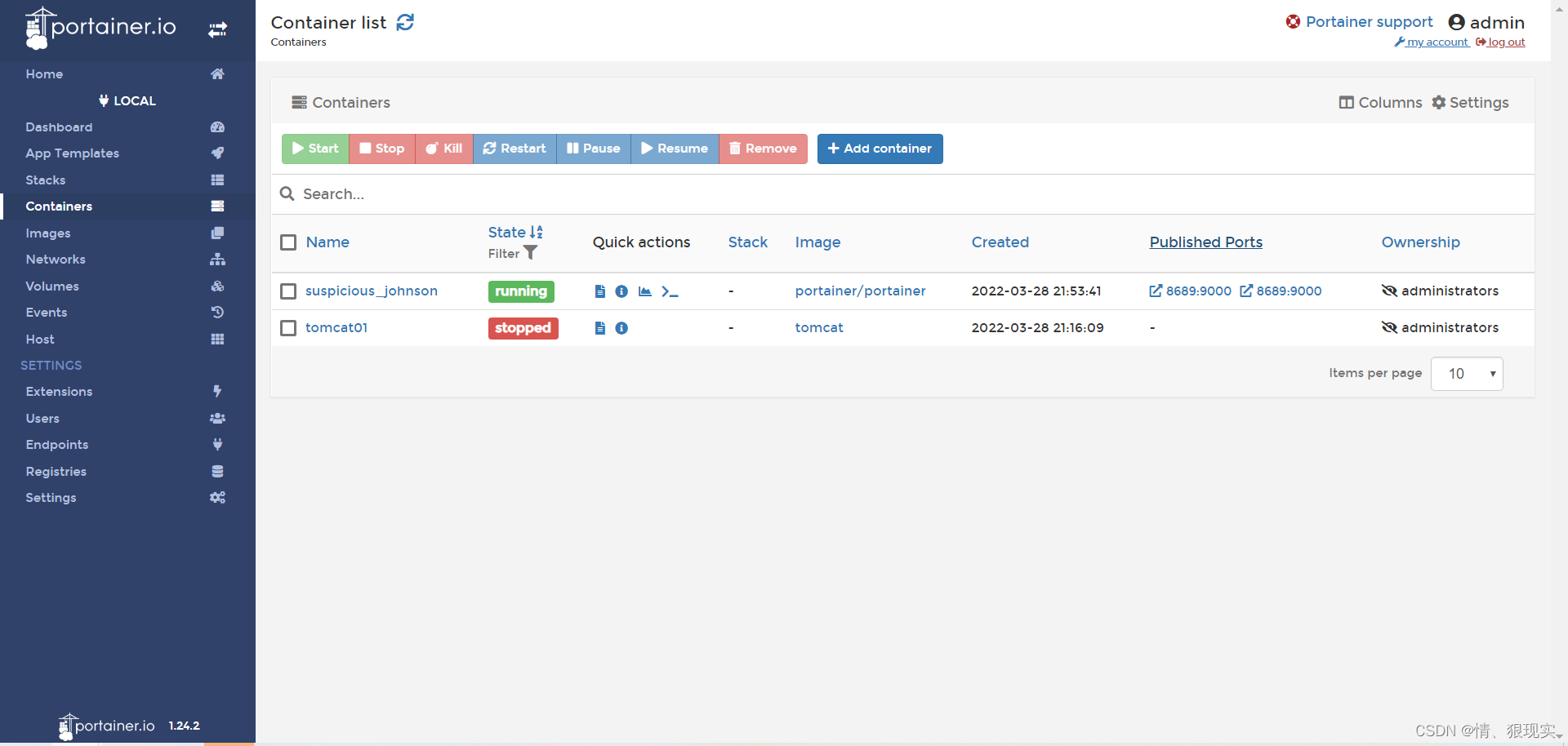The image size is (1568, 746).
Task: Click the Endpoints plug icon in the sidebar
Action: [217, 444]
